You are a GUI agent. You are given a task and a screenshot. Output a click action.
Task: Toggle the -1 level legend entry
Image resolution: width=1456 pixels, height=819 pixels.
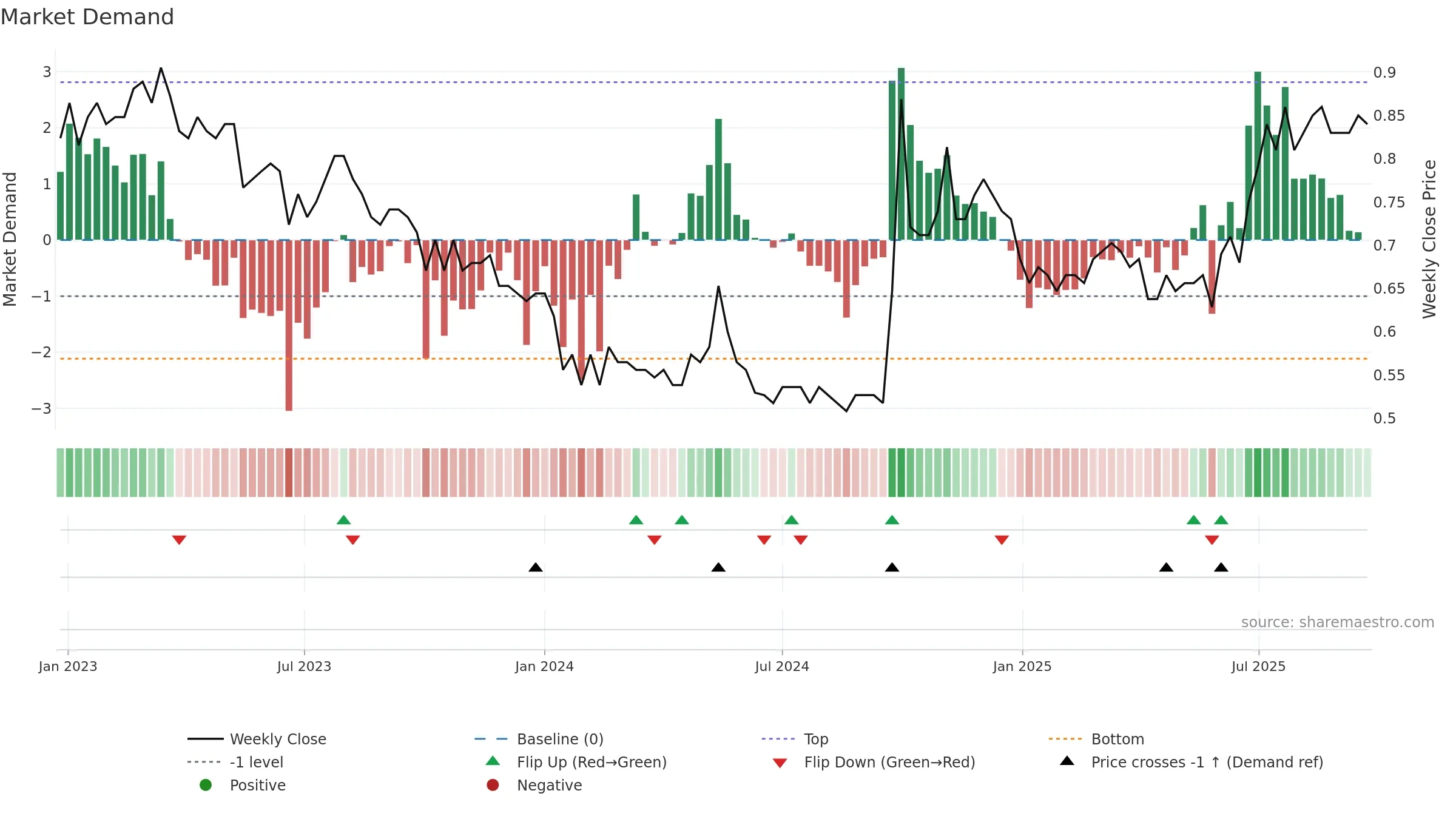click(235, 762)
